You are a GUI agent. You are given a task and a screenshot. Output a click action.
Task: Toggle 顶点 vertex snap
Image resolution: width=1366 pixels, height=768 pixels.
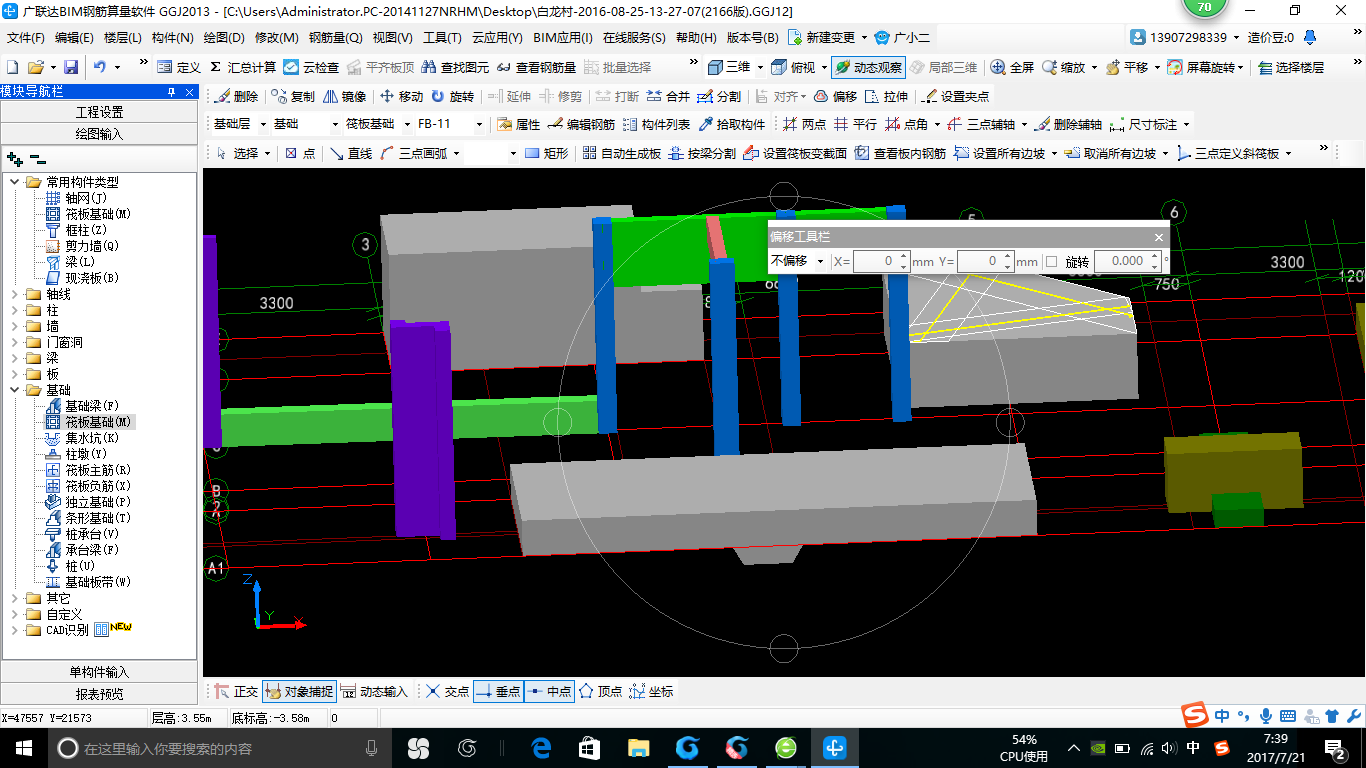coord(600,691)
